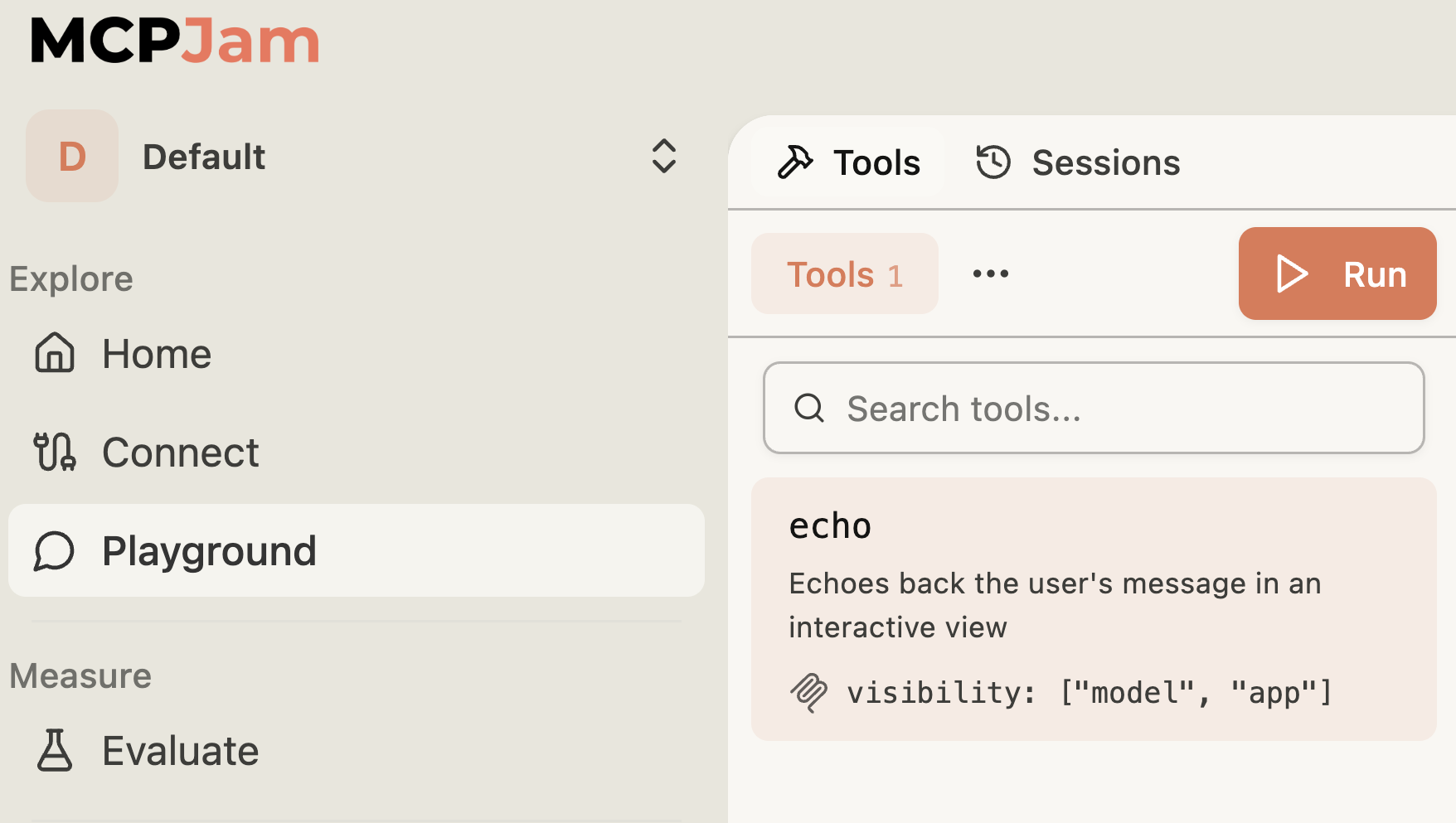
Task: Expand the Default workspace switcher chevrons
Action: point(664,156)
